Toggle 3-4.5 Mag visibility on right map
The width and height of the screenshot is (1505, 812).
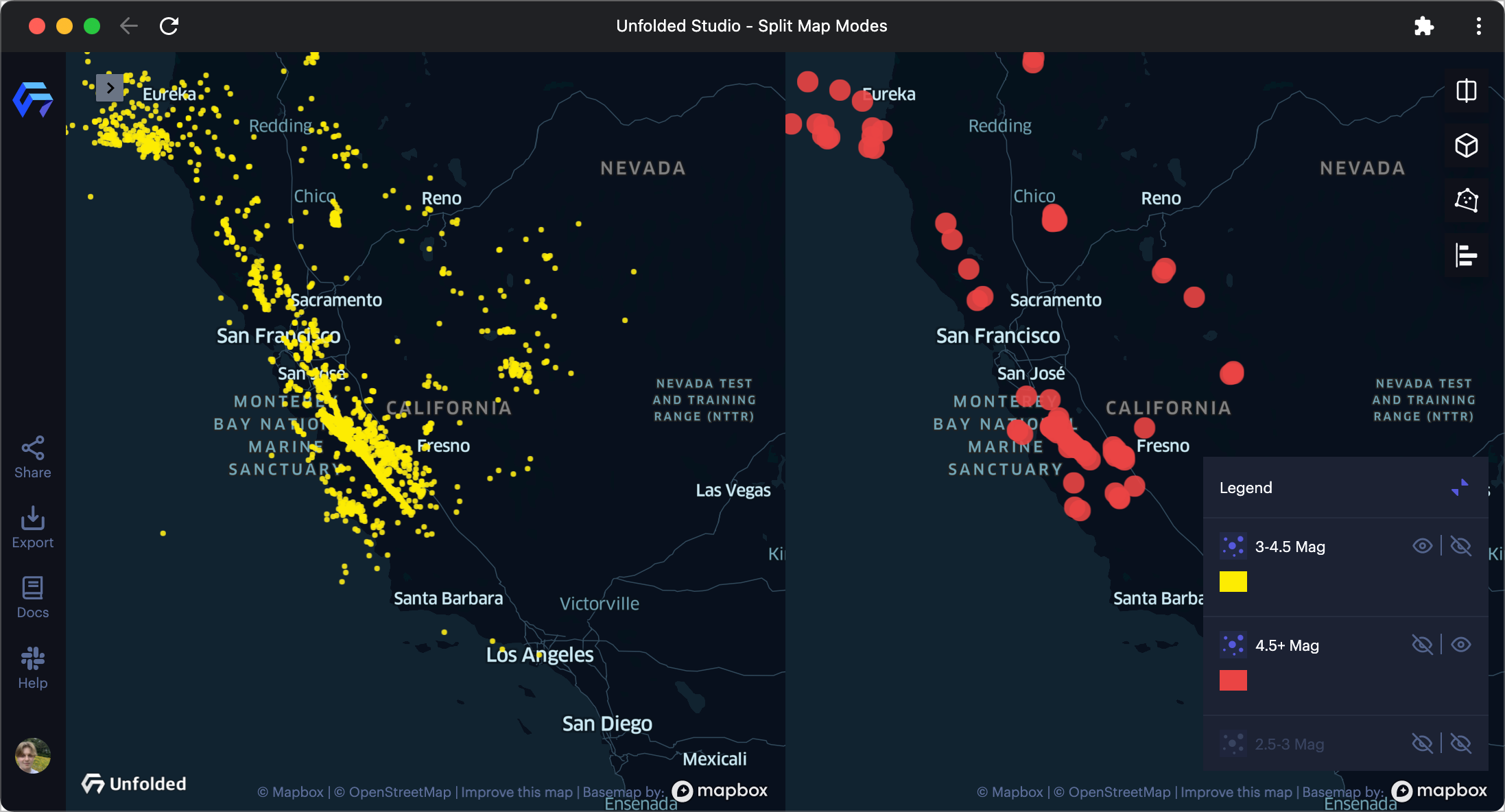pyautogui.click(x=1461, y=546)
